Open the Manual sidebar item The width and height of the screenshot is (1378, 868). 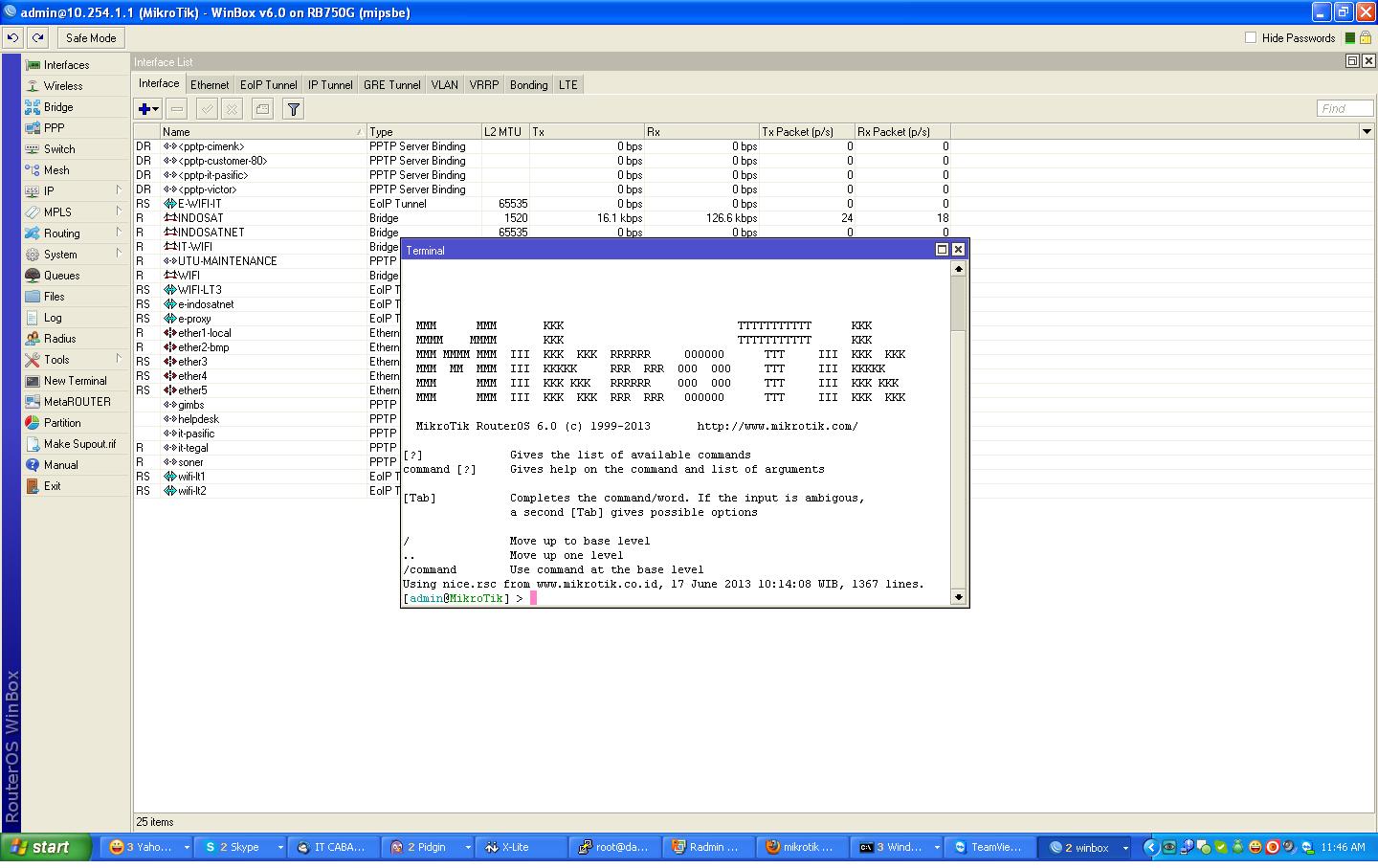coord(77,465)
